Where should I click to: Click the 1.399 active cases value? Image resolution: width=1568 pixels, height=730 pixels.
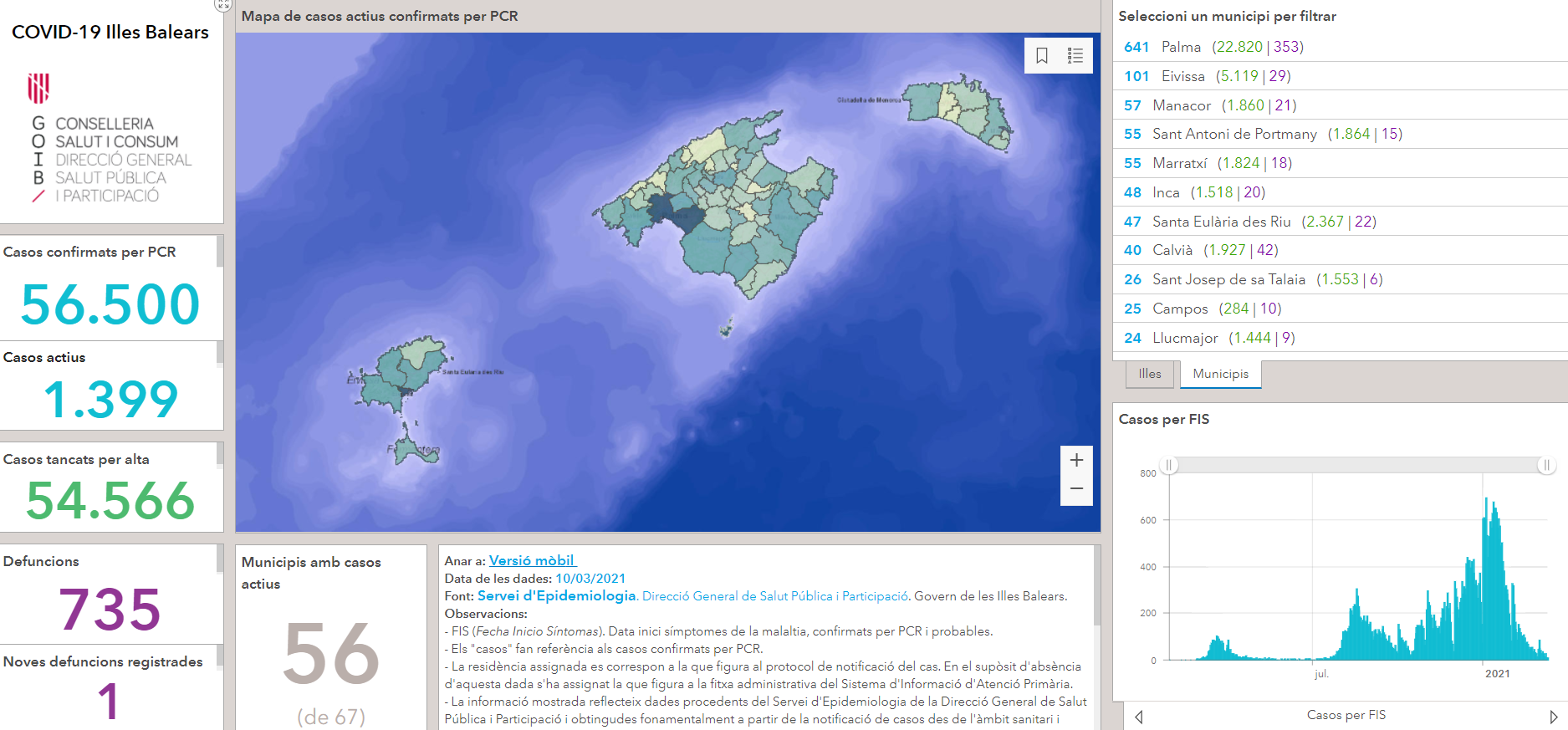click(110, 399)
